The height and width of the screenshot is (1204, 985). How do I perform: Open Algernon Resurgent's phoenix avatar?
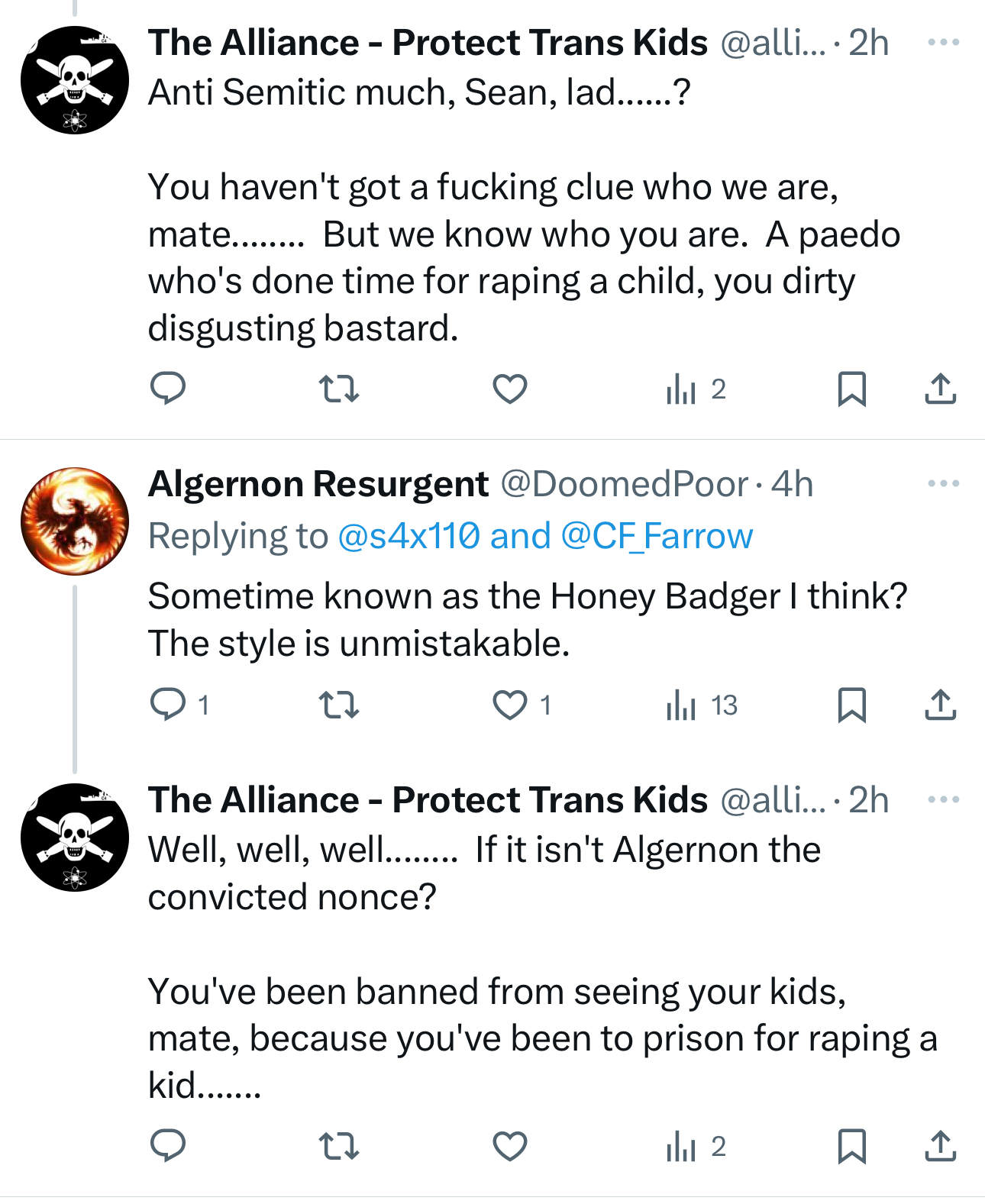click(75, 521)
